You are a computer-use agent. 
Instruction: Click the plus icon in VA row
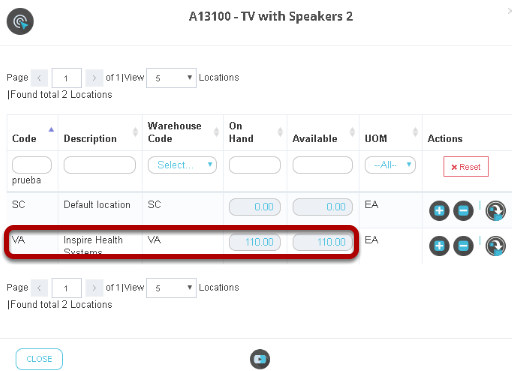click(x=439, y=246)
